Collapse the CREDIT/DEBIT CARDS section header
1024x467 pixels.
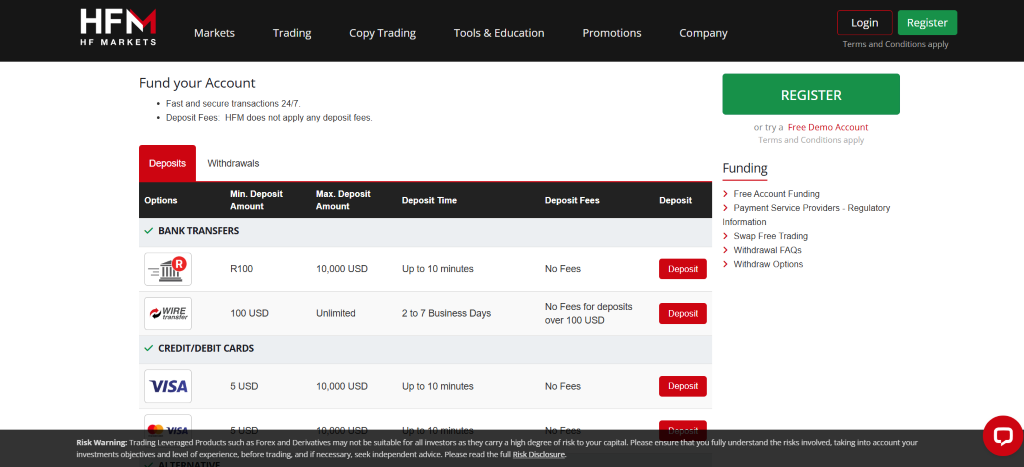(x=425, y=349)
